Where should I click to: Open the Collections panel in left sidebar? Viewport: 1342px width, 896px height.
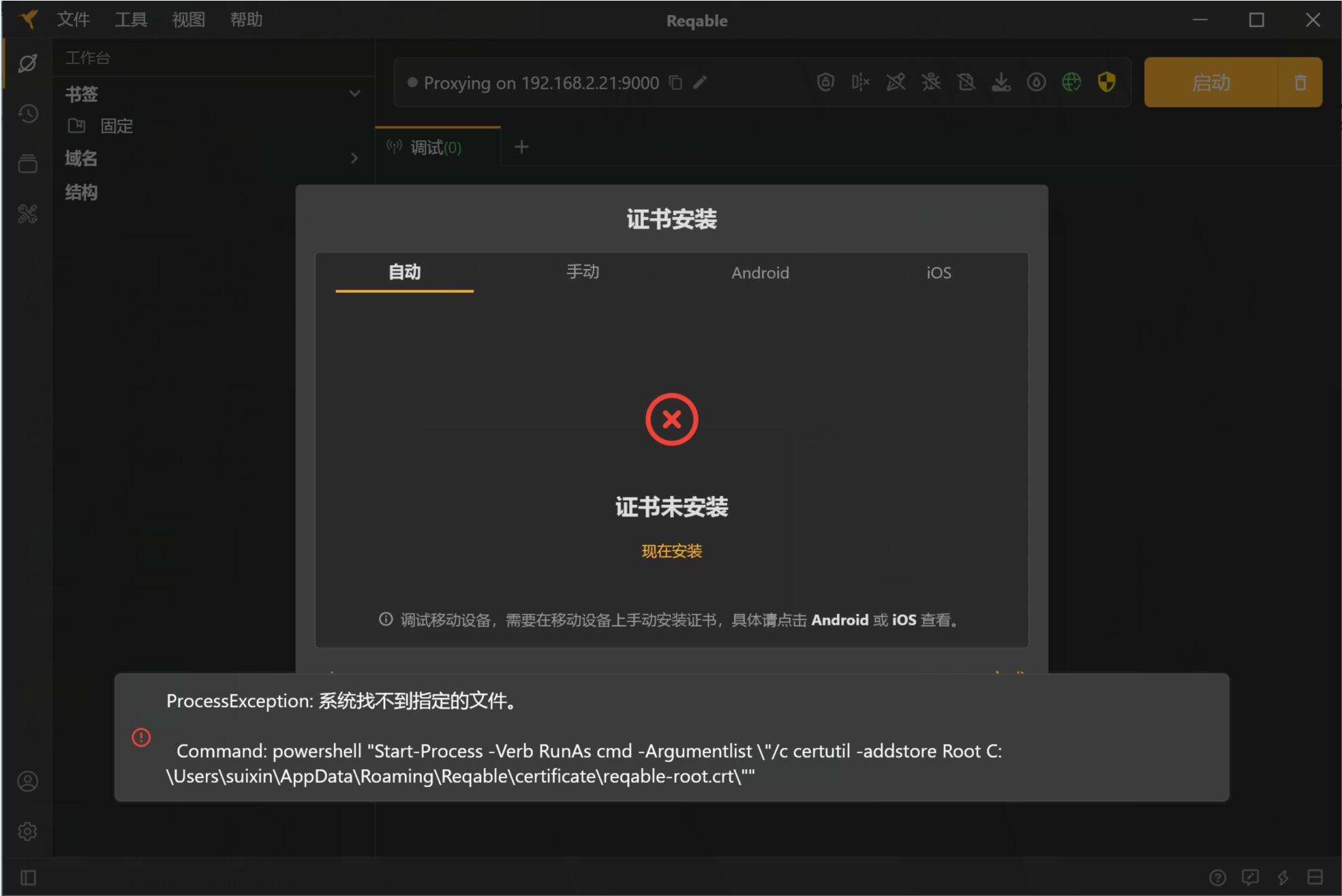[28, 164]
